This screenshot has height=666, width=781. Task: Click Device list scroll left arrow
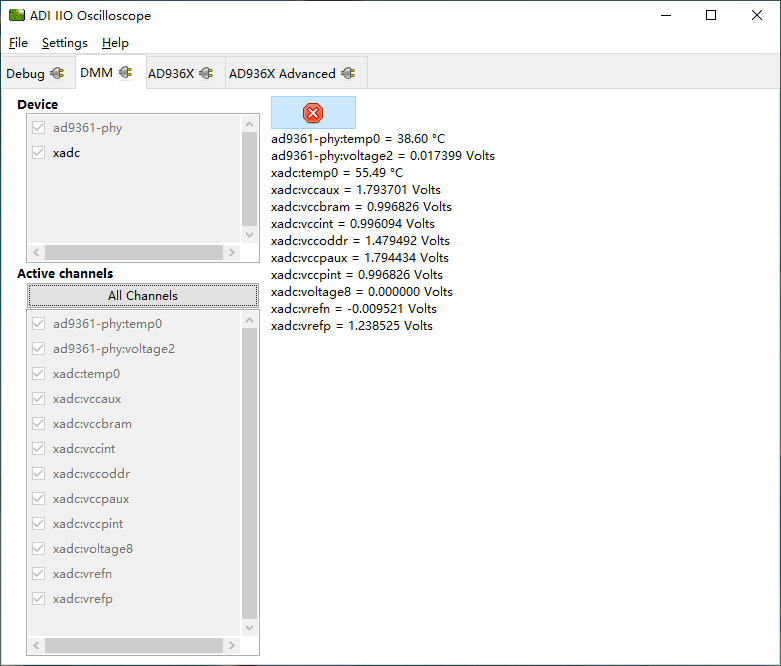pyautogui.click(x=36, y=253)
